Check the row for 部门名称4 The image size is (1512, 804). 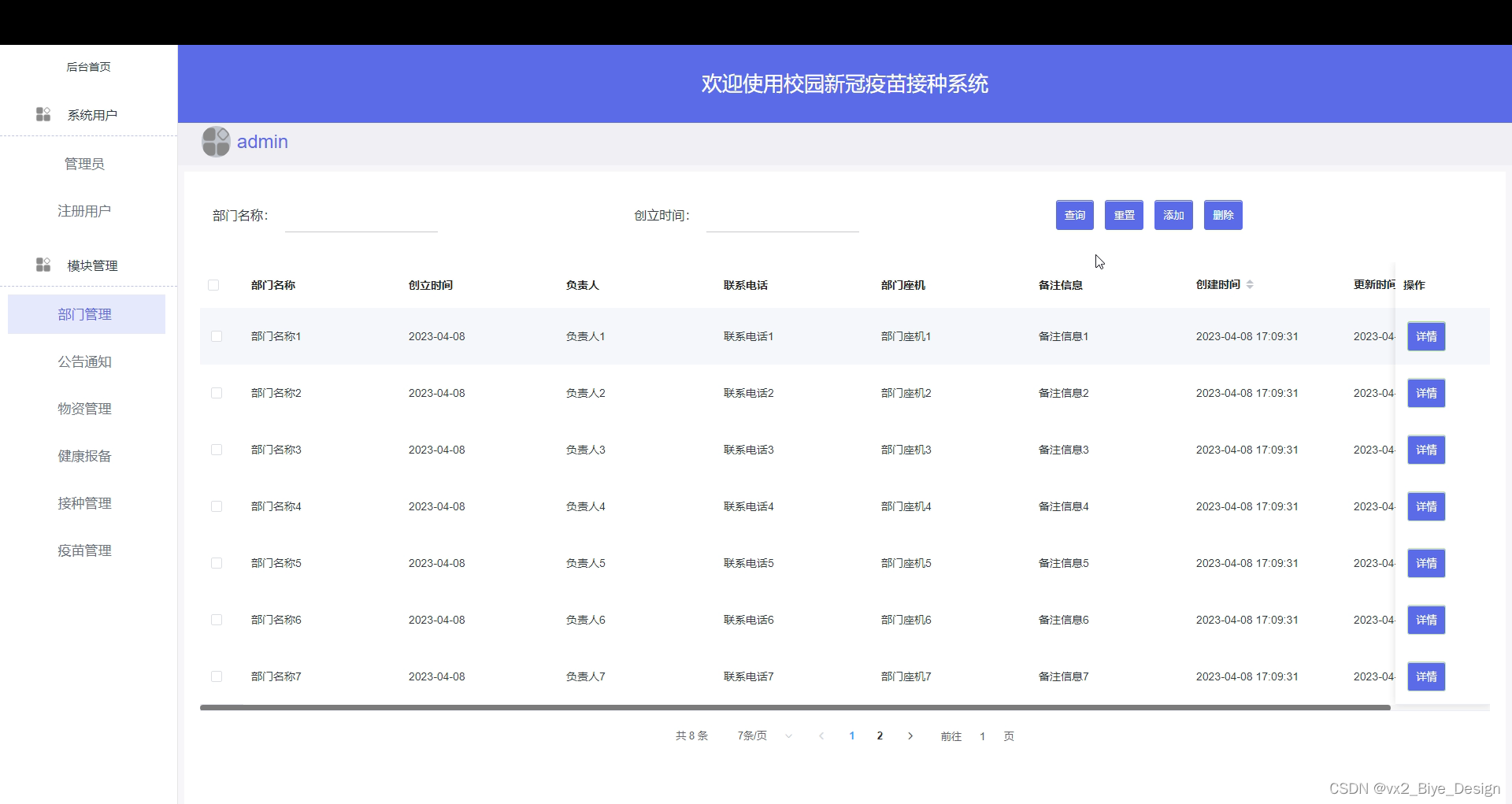(217, 506)
